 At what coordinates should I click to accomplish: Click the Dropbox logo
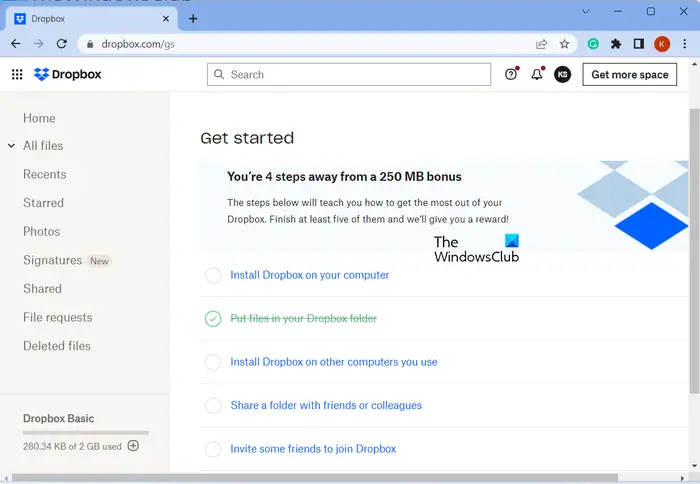(x=68, y=74)
